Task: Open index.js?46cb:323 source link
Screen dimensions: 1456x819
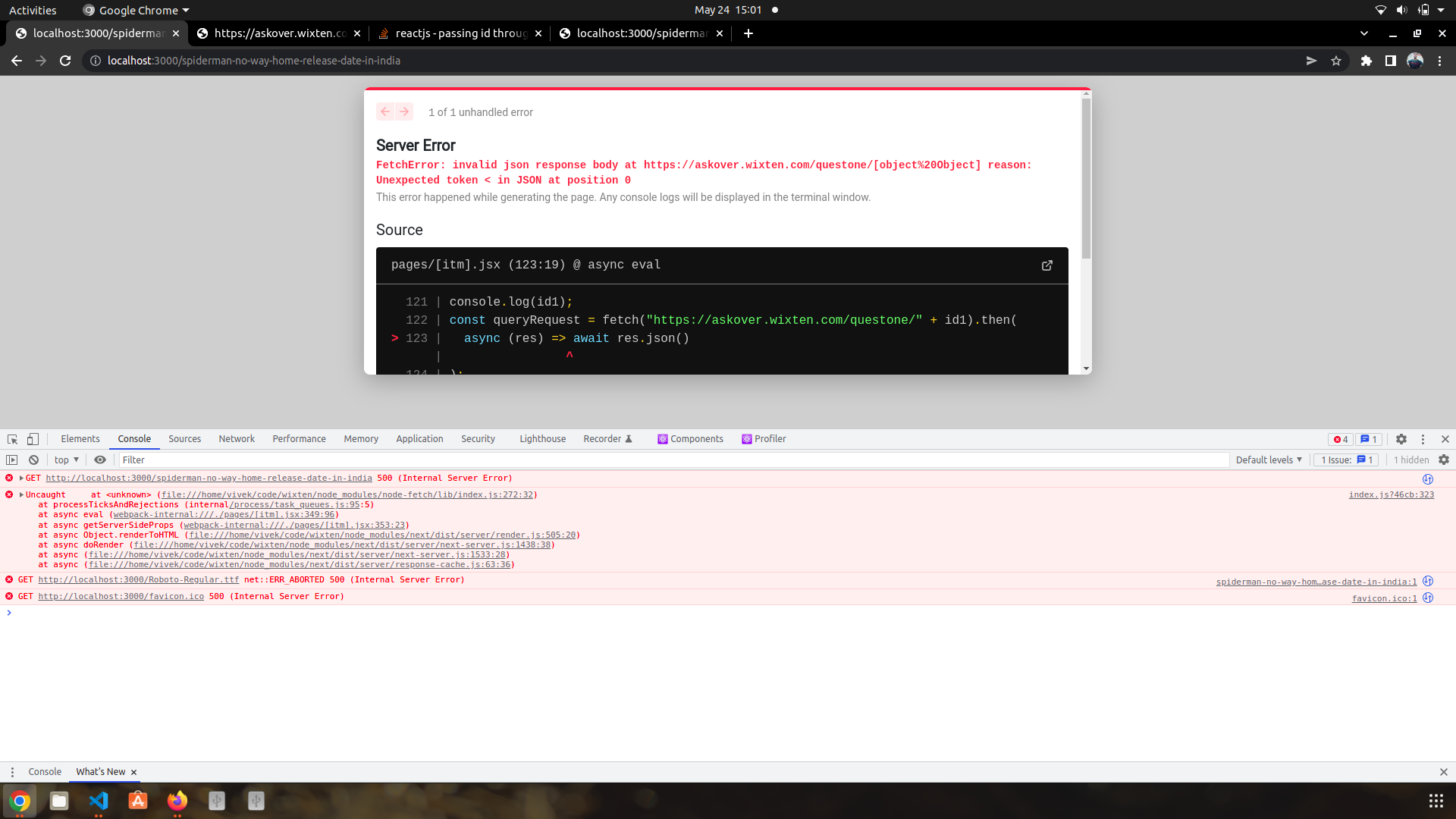Action: coord(1391,495)
